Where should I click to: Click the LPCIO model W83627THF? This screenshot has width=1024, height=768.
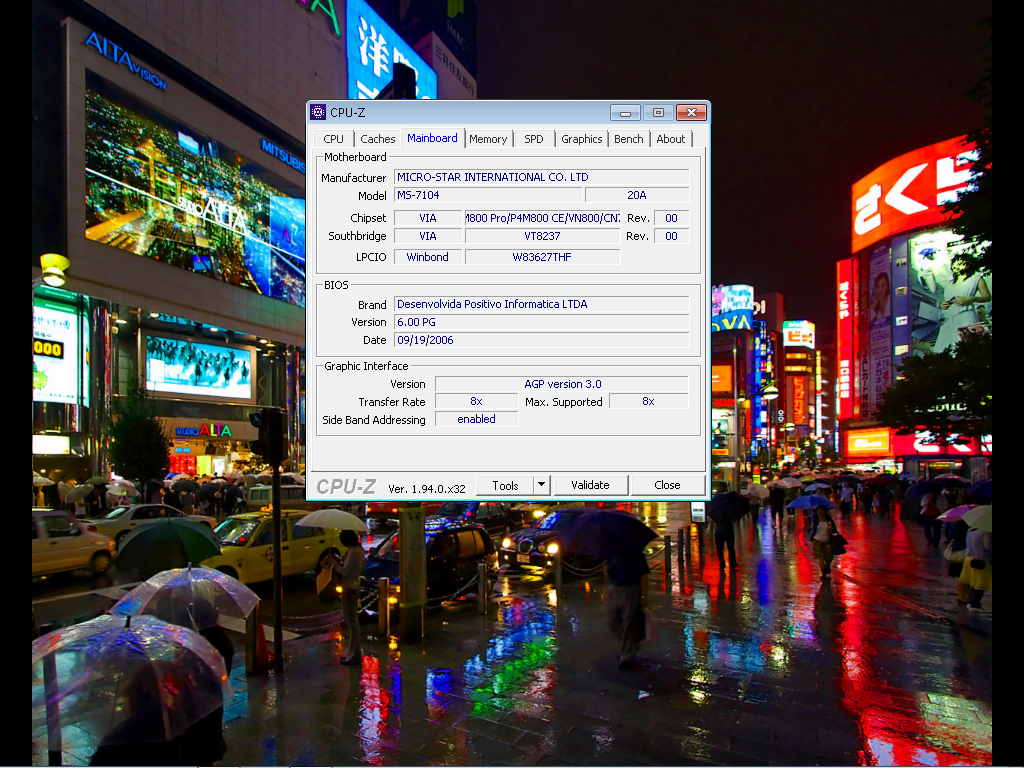pyautogui.click(x=542, y=257)
